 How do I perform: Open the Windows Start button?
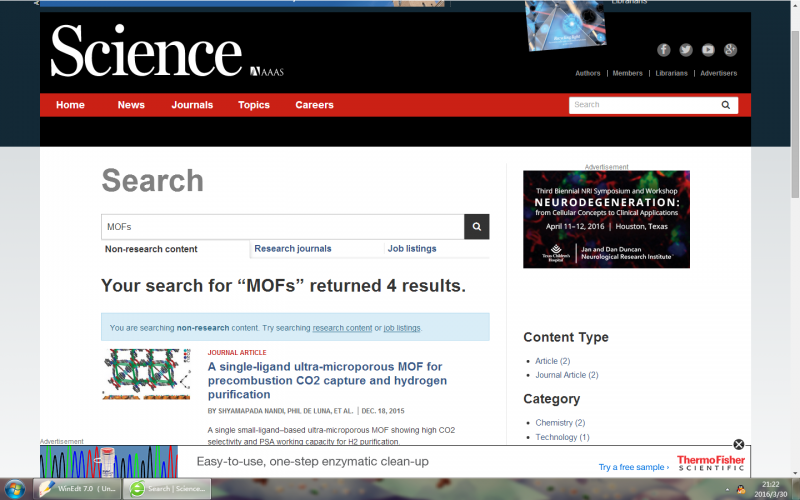pos(15,489)
